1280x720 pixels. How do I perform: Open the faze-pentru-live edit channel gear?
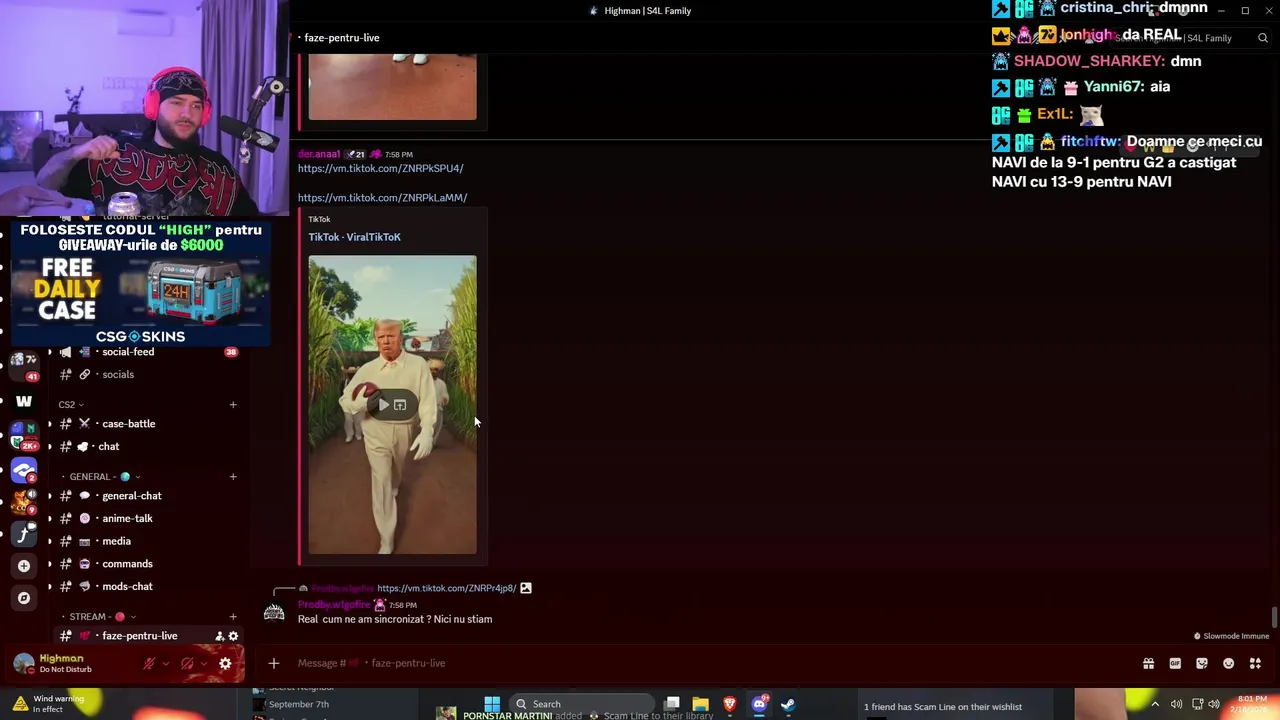point(233,636)
